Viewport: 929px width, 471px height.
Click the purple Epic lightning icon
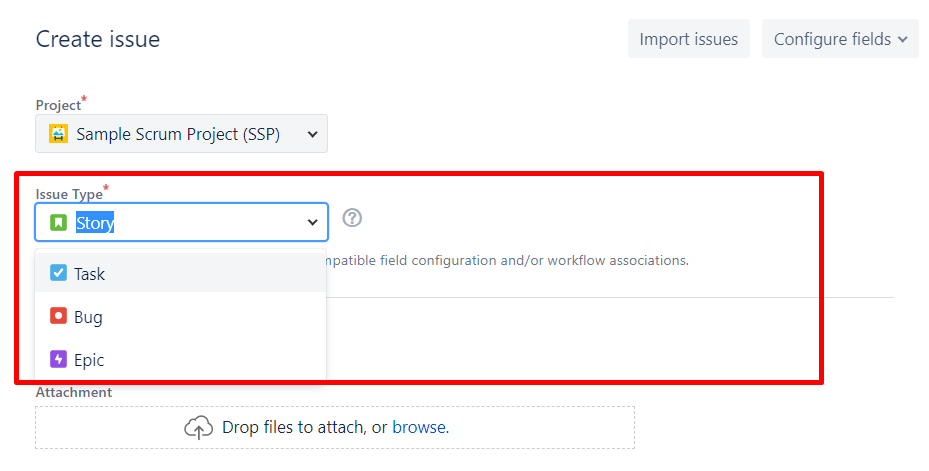58,360
